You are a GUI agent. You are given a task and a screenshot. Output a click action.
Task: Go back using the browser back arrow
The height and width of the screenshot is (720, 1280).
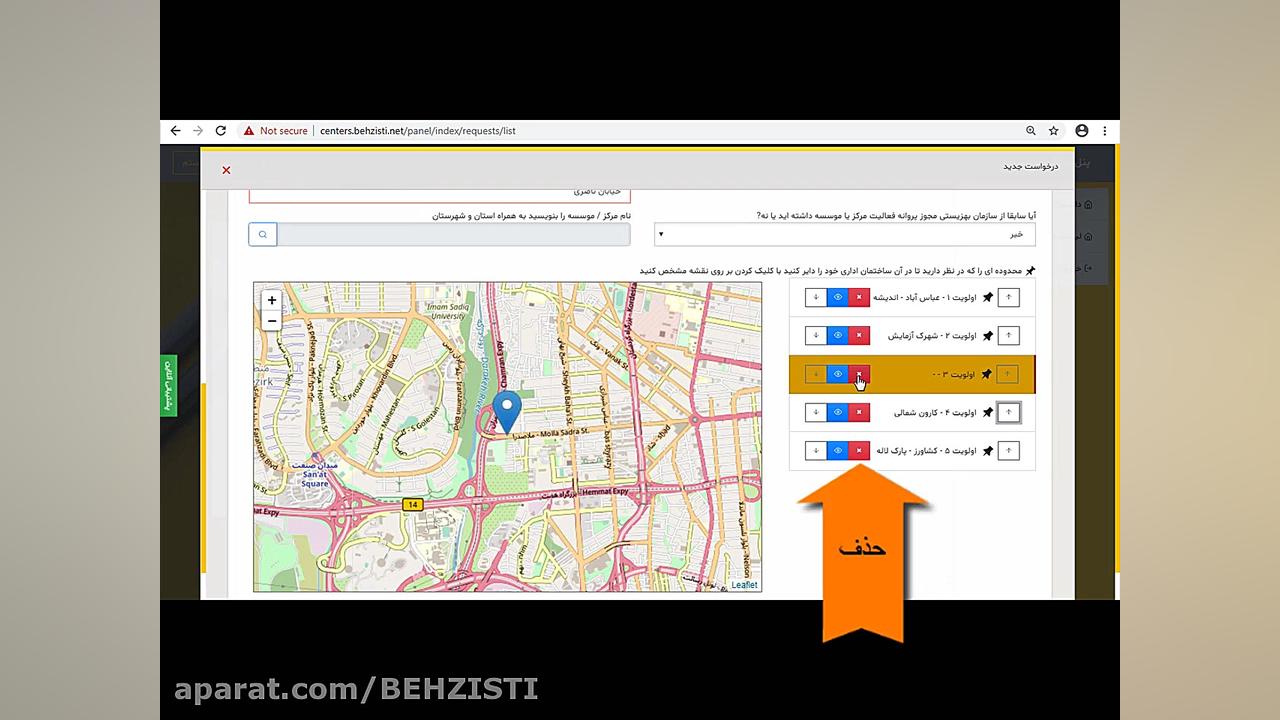click(175, 131)
